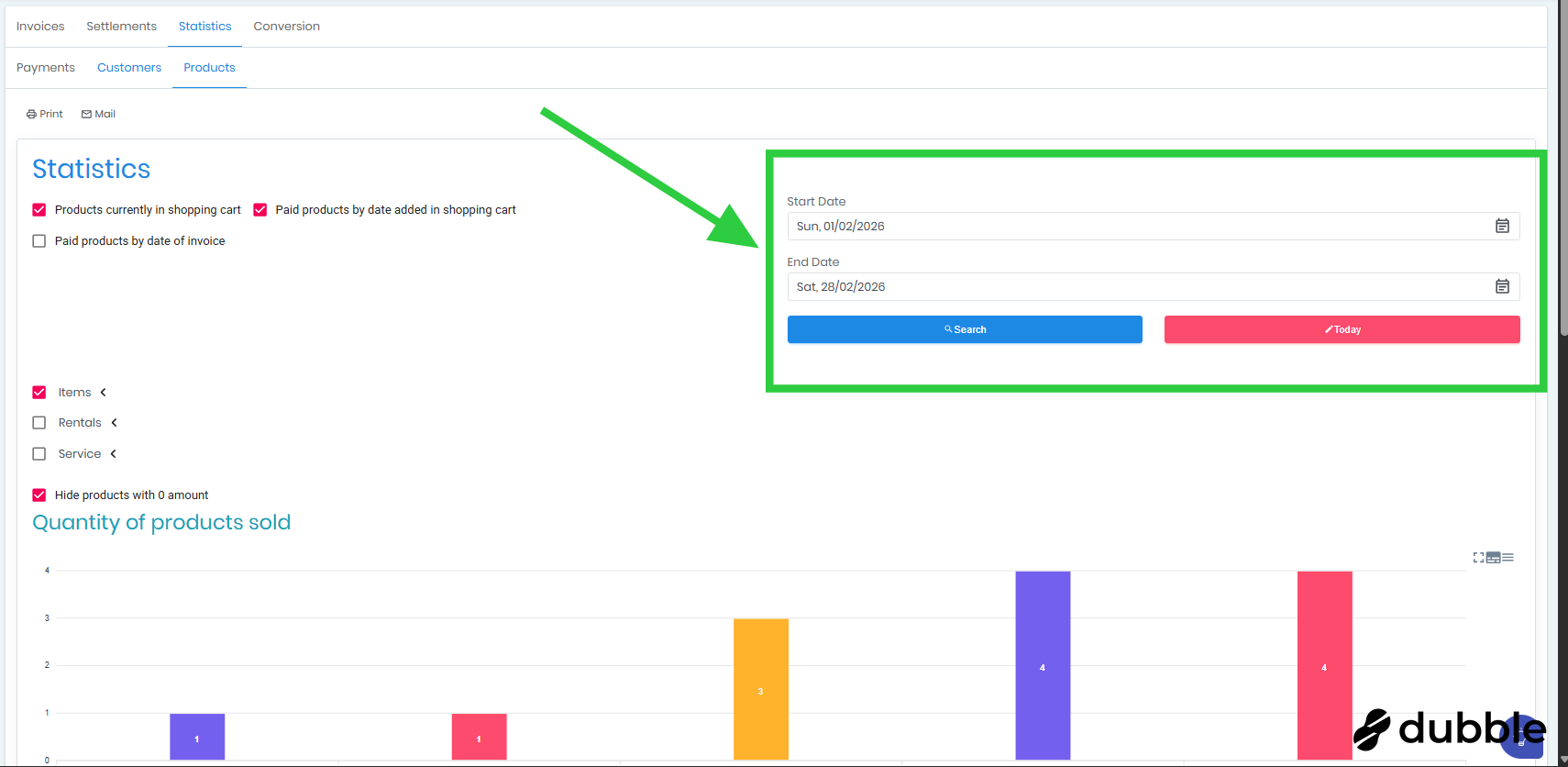Expand the Service chevron
This screenshot has width=1568, height=767.
click(114, 454)
